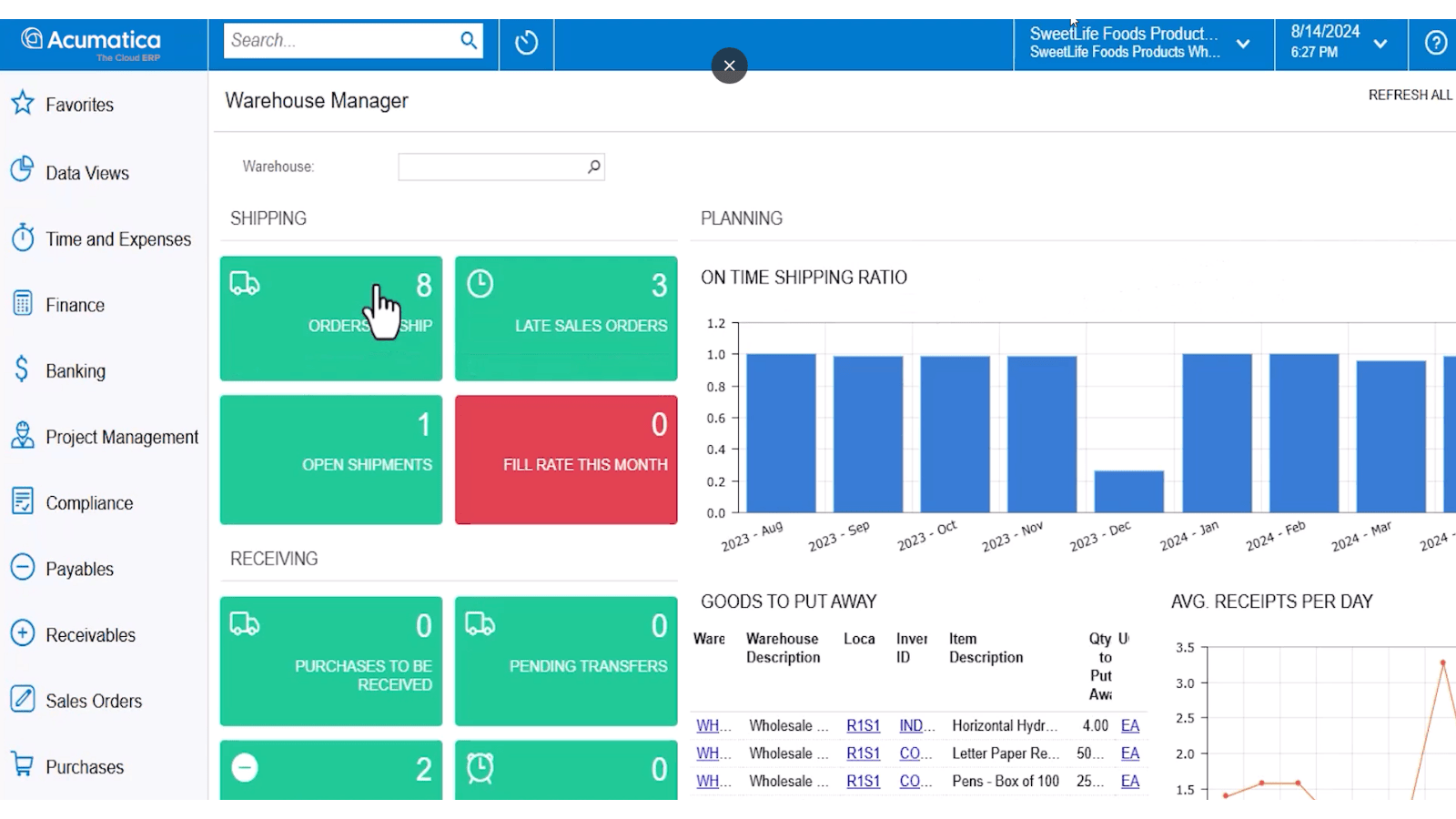Click clock icon on Late Sales Orders tile

click(480, 284)
